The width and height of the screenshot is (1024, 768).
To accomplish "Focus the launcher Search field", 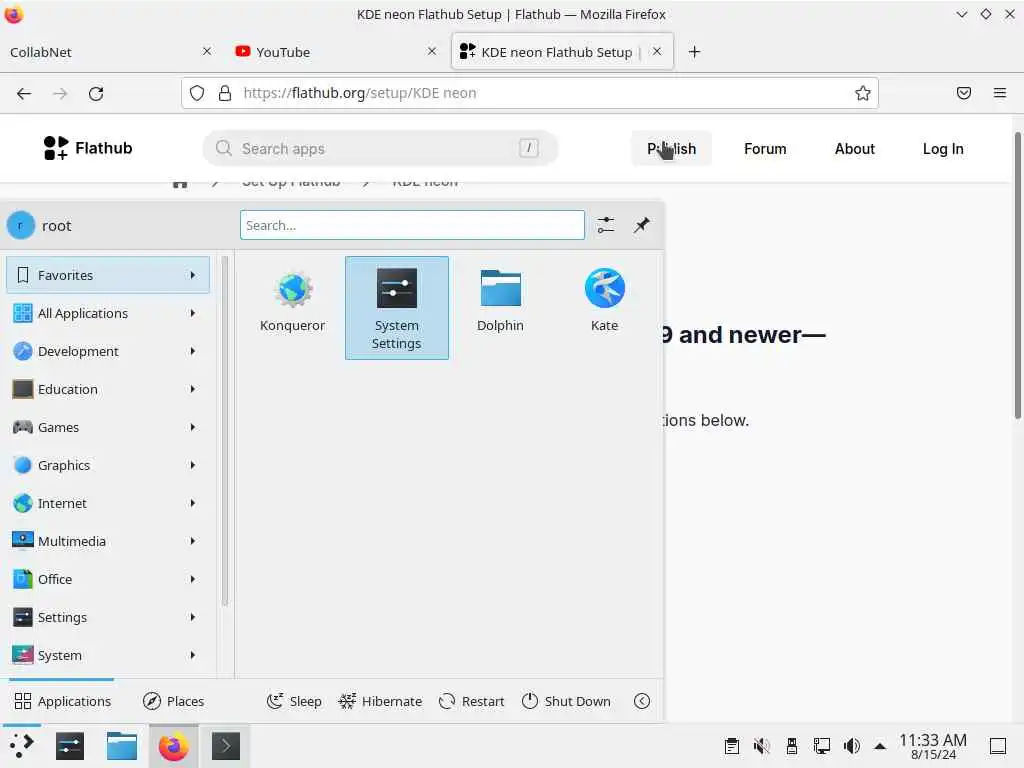I will pyautogui.click(x=412, y=225).
